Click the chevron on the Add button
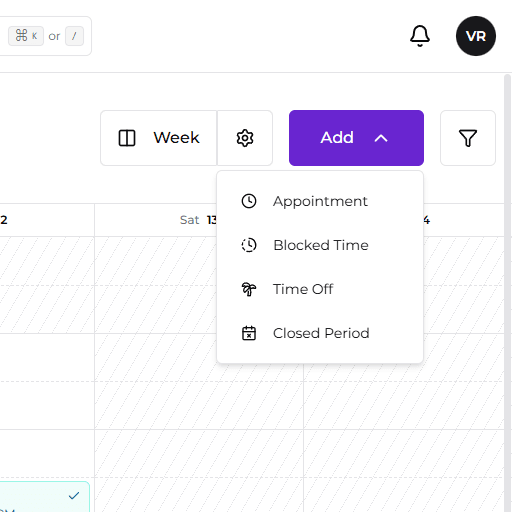Image resolution: width=512 pixels, height=512 pixels. click(x=381, y=138)
